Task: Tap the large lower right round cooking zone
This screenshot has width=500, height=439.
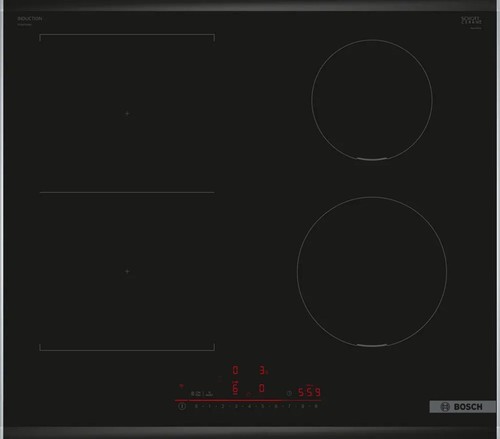Action: coord(372,272)
